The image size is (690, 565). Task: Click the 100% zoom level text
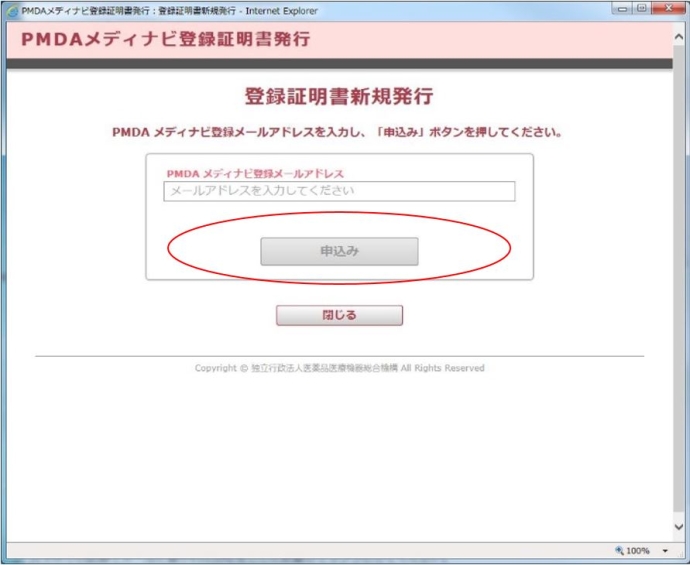(638, 551)
